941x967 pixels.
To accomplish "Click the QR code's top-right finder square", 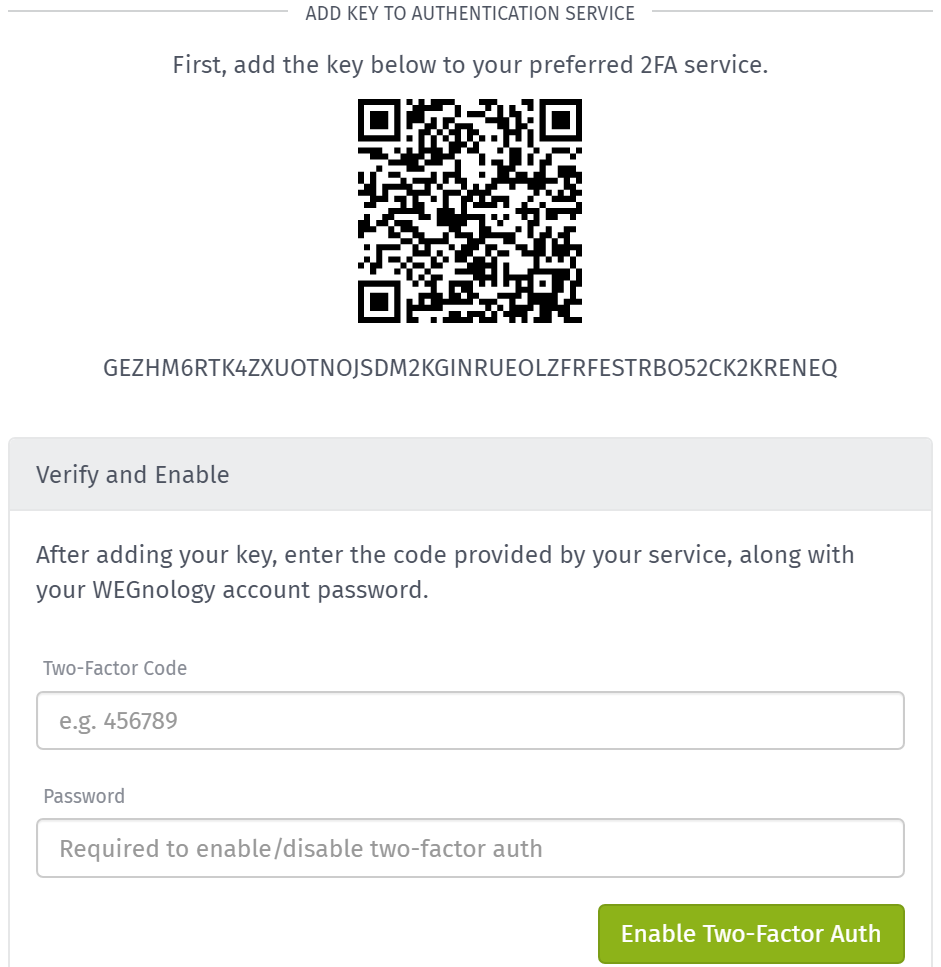I will pyautogui.click(x=562, y=119).
